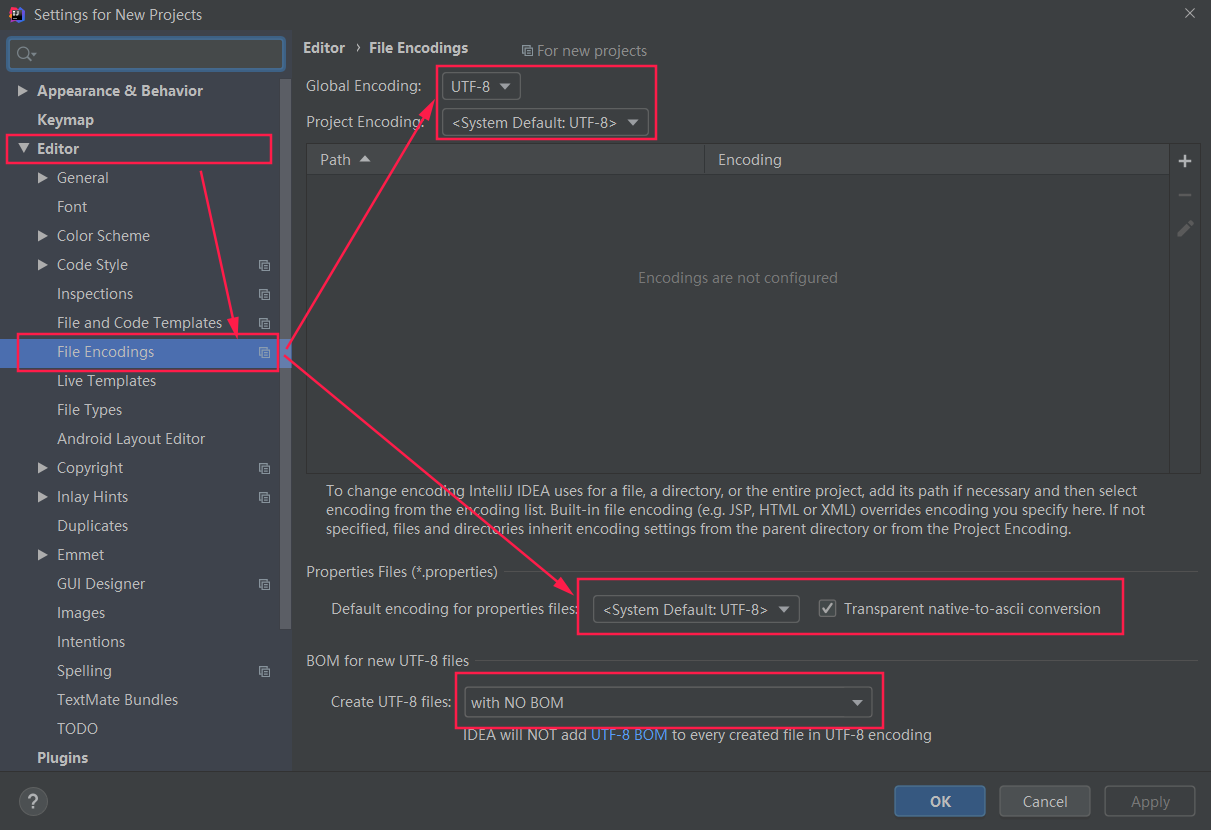Open the Global Encoding dropdown
The image size is (1211, 830).
(481, 86)
